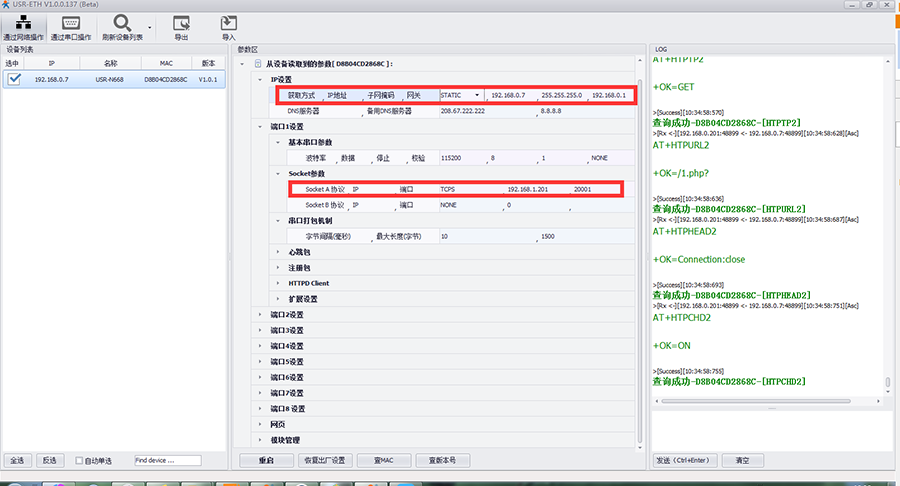This screenshot has width=900, height=486.
Task: Click the 清空 clear log button
Action: pyautogui.click(x=743, y=460)
